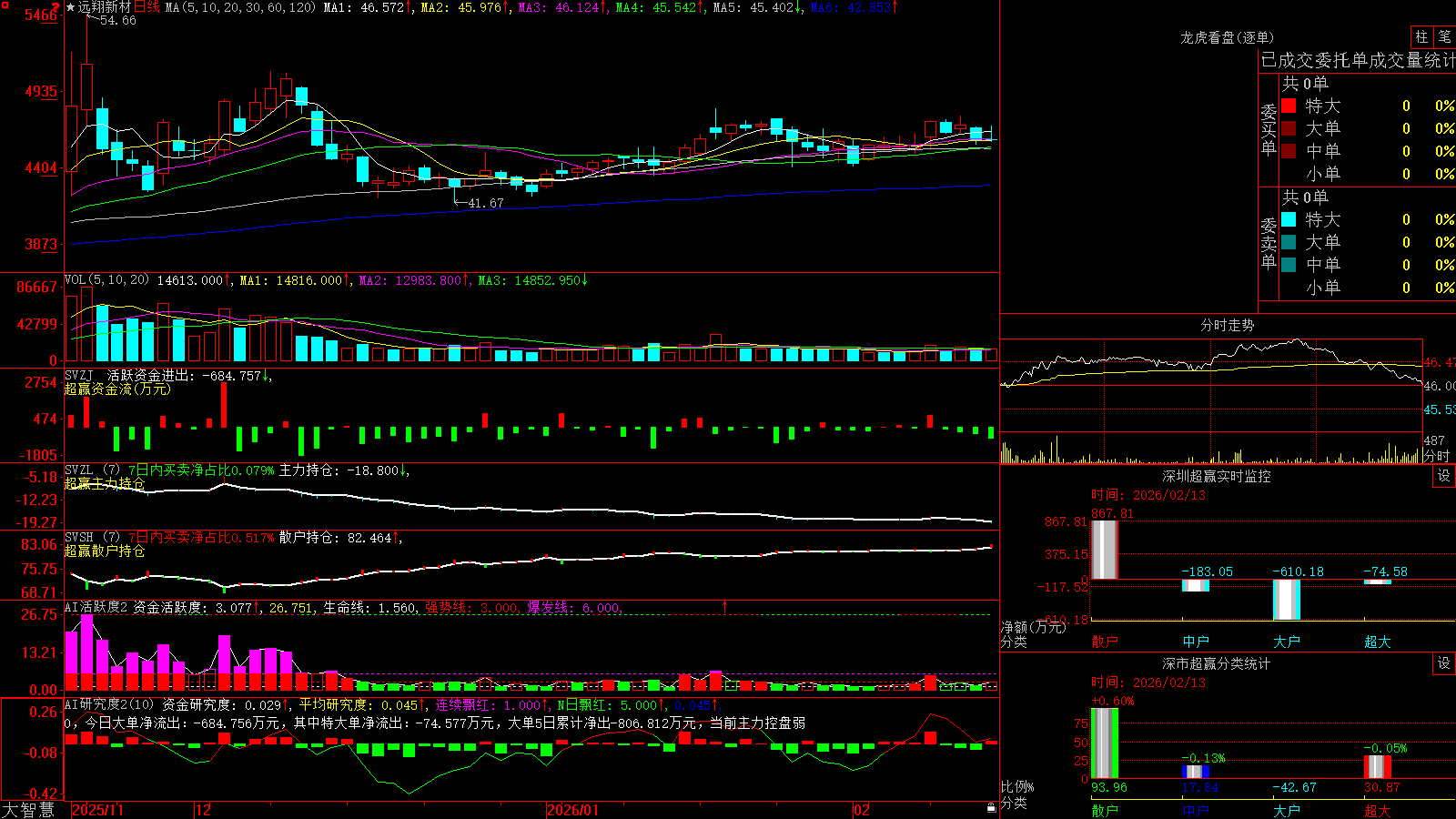
Task: Click the 5466 price axis label
Action: click(x=41, y=15)
